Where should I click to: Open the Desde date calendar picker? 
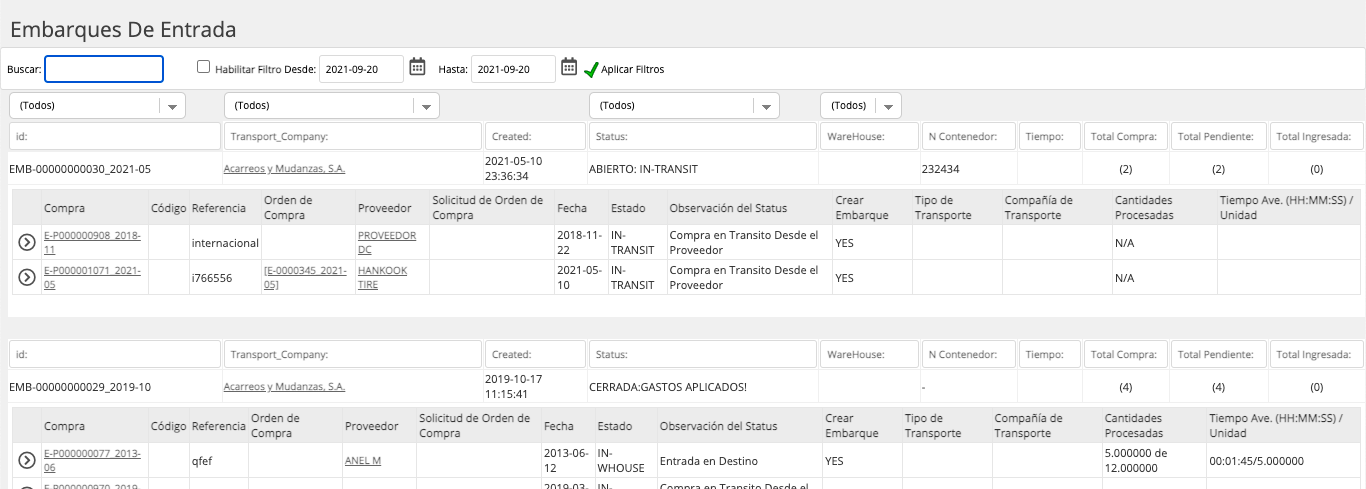(x=418, y=67)
